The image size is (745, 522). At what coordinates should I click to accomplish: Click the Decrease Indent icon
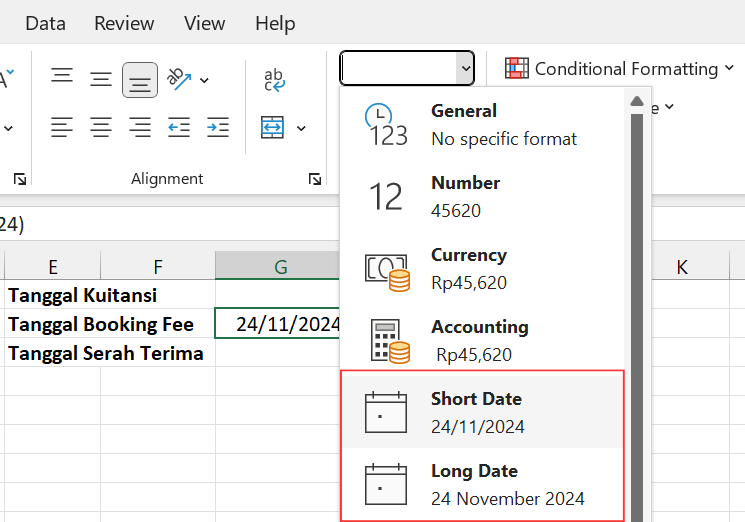click(179, 127)
